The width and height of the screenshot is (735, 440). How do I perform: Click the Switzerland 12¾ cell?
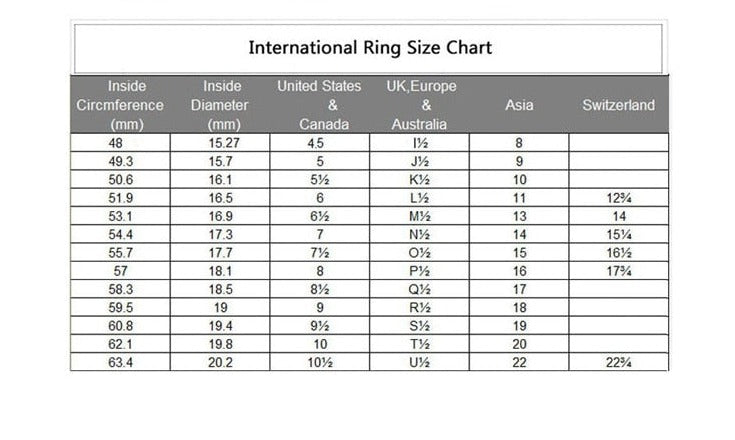(618, 198)
